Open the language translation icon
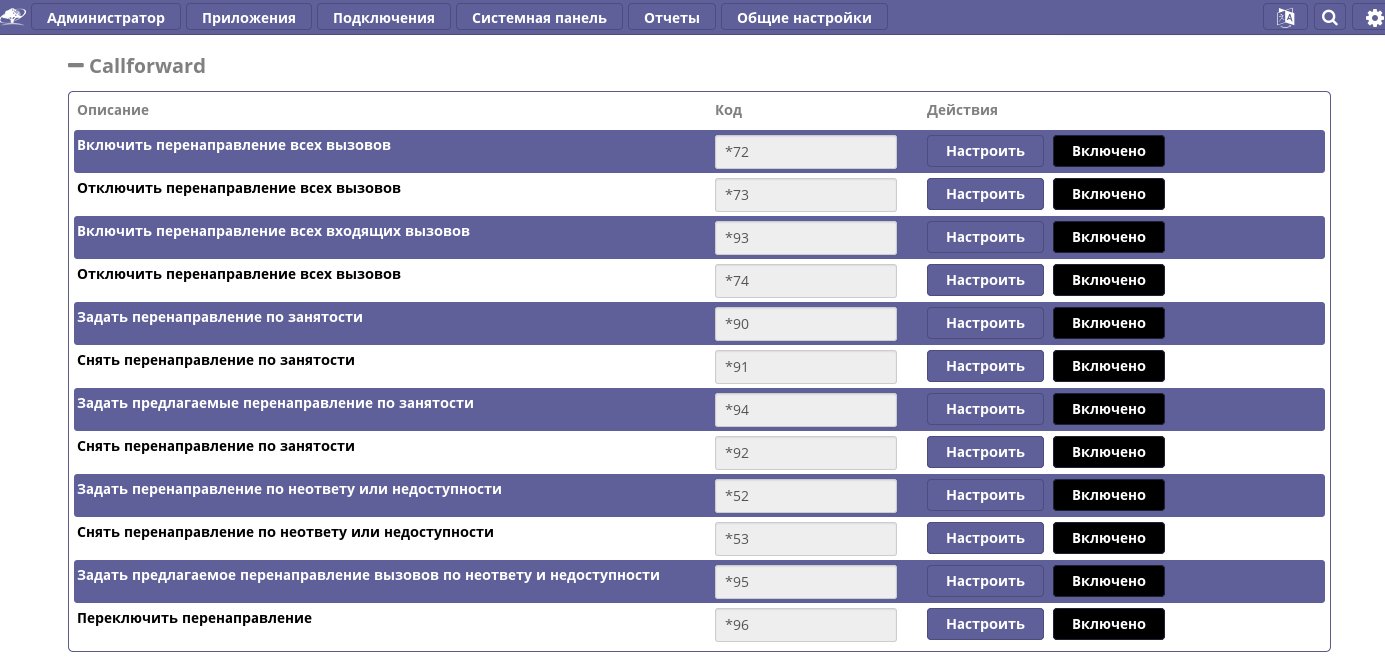Screen dimensions: 1385x665 pyautogui.click(x=1285, y=18)
